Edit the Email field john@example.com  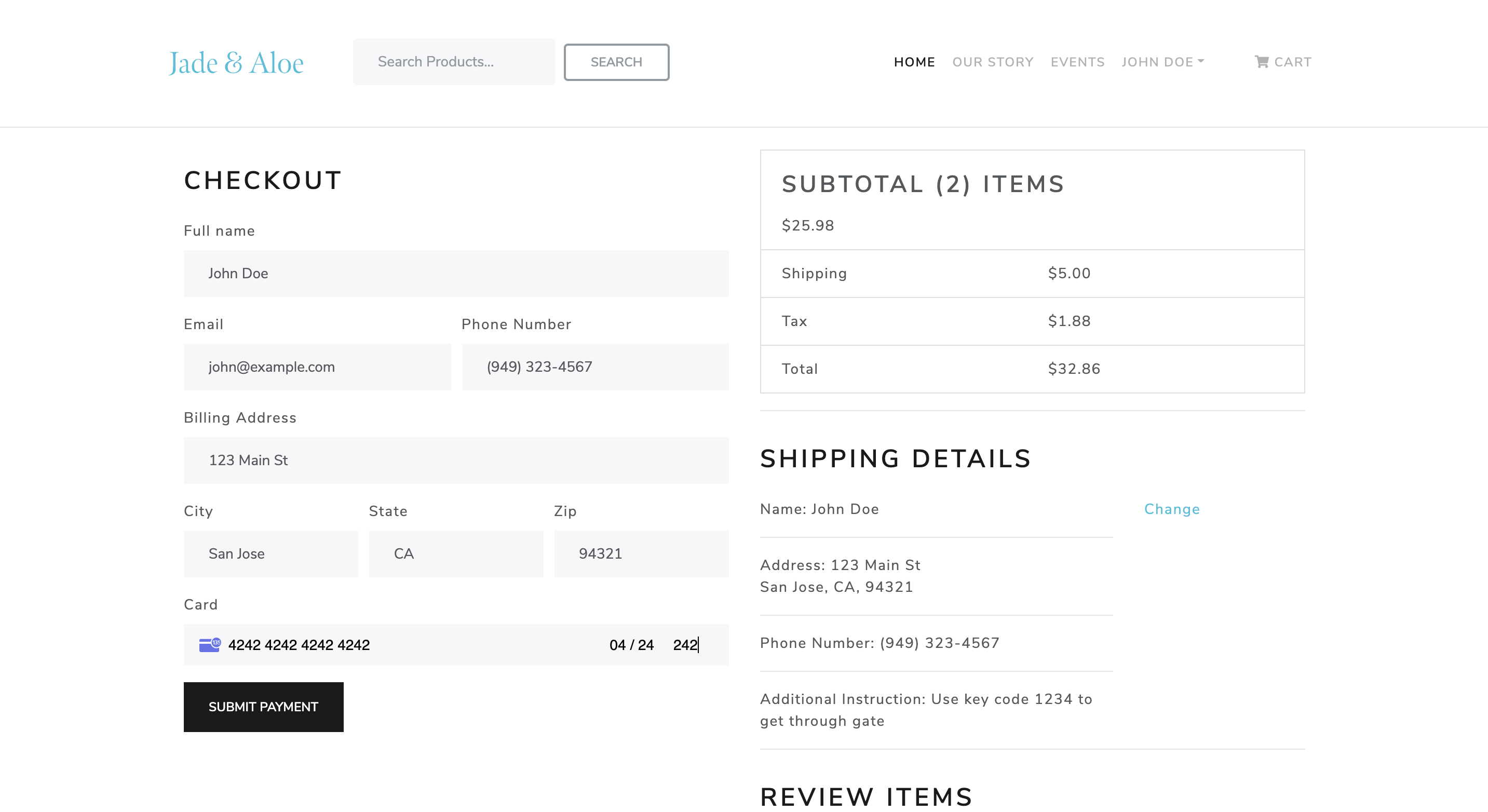pos(317,367)
